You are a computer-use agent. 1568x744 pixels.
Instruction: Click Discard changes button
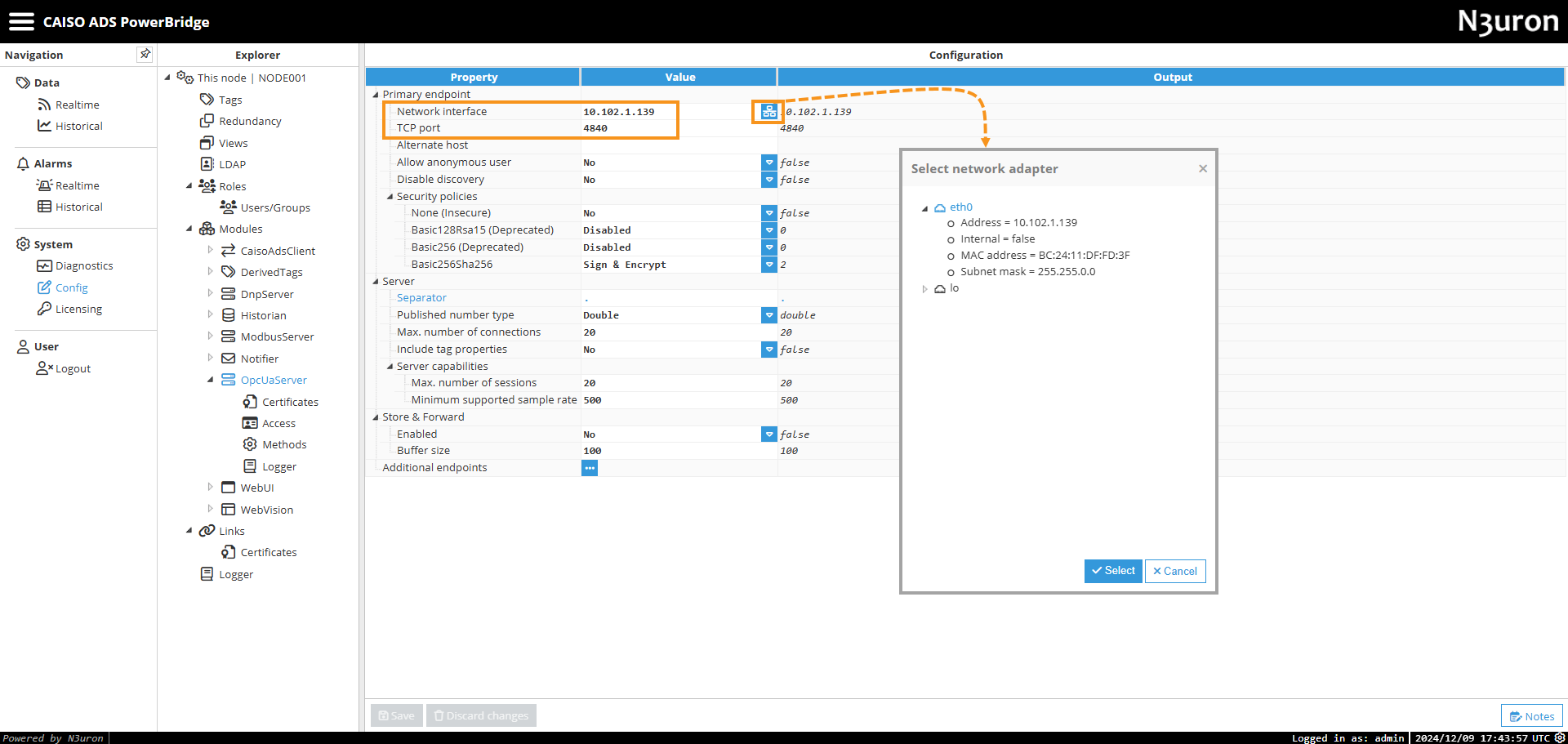[x=481, y=715]
